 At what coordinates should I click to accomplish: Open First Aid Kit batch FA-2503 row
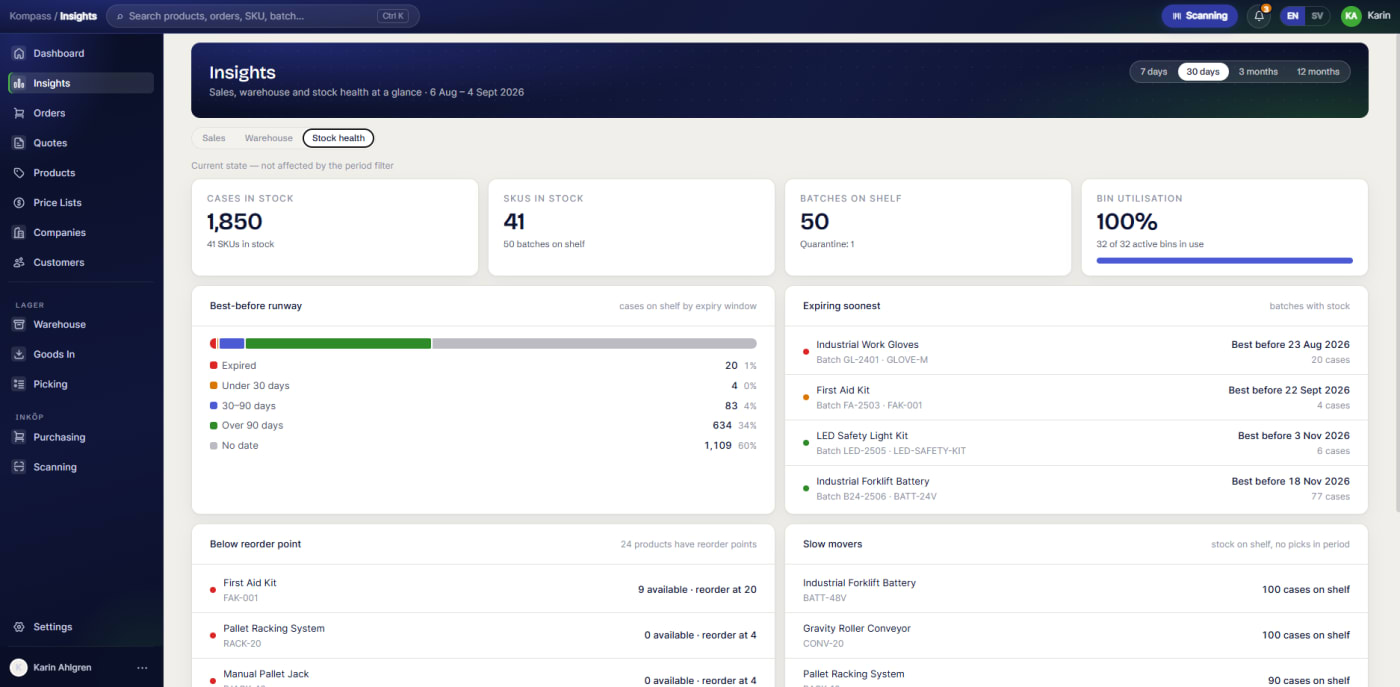pyautogui.click(x=1076, y=397)
